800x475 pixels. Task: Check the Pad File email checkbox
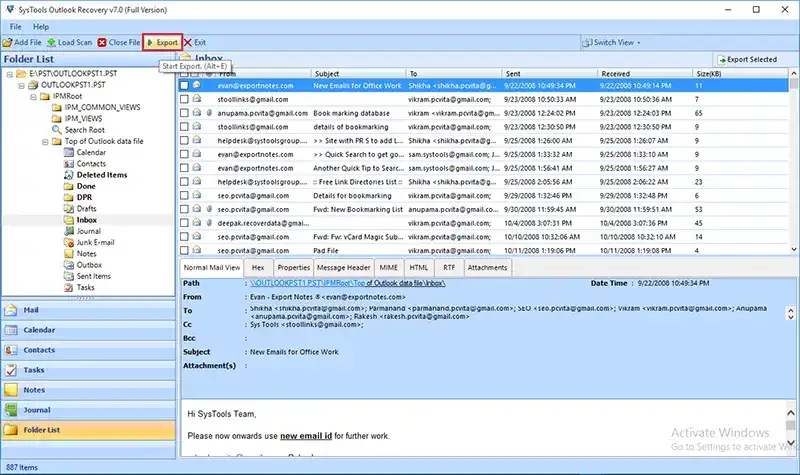184,251
